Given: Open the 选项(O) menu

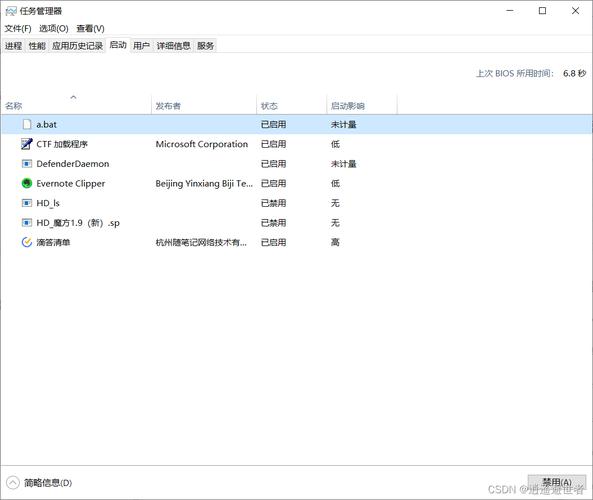Looking at the screenshot, I should point(54,29).
